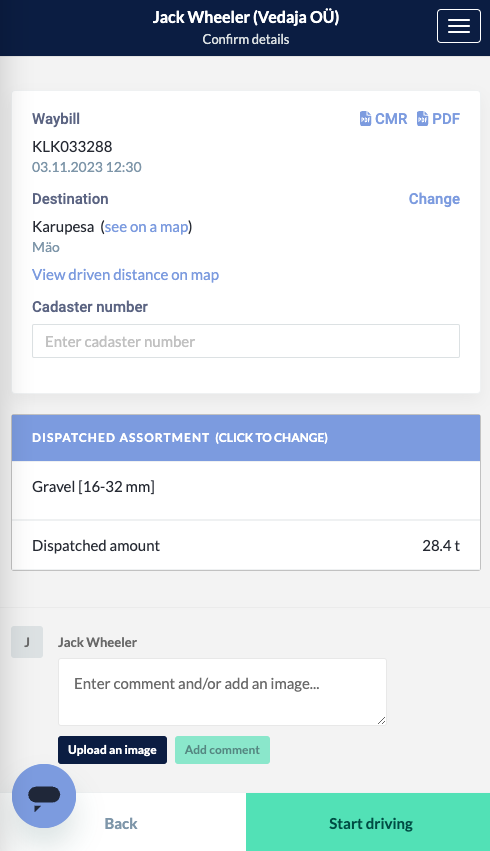Change the destination
Screen dimensions: 490x851
click(434, 199)
